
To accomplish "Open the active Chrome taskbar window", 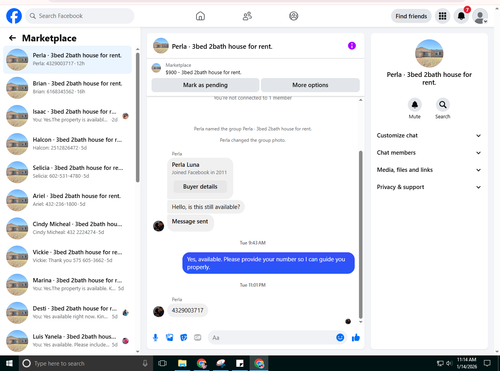I will click(x=259, y=363).
